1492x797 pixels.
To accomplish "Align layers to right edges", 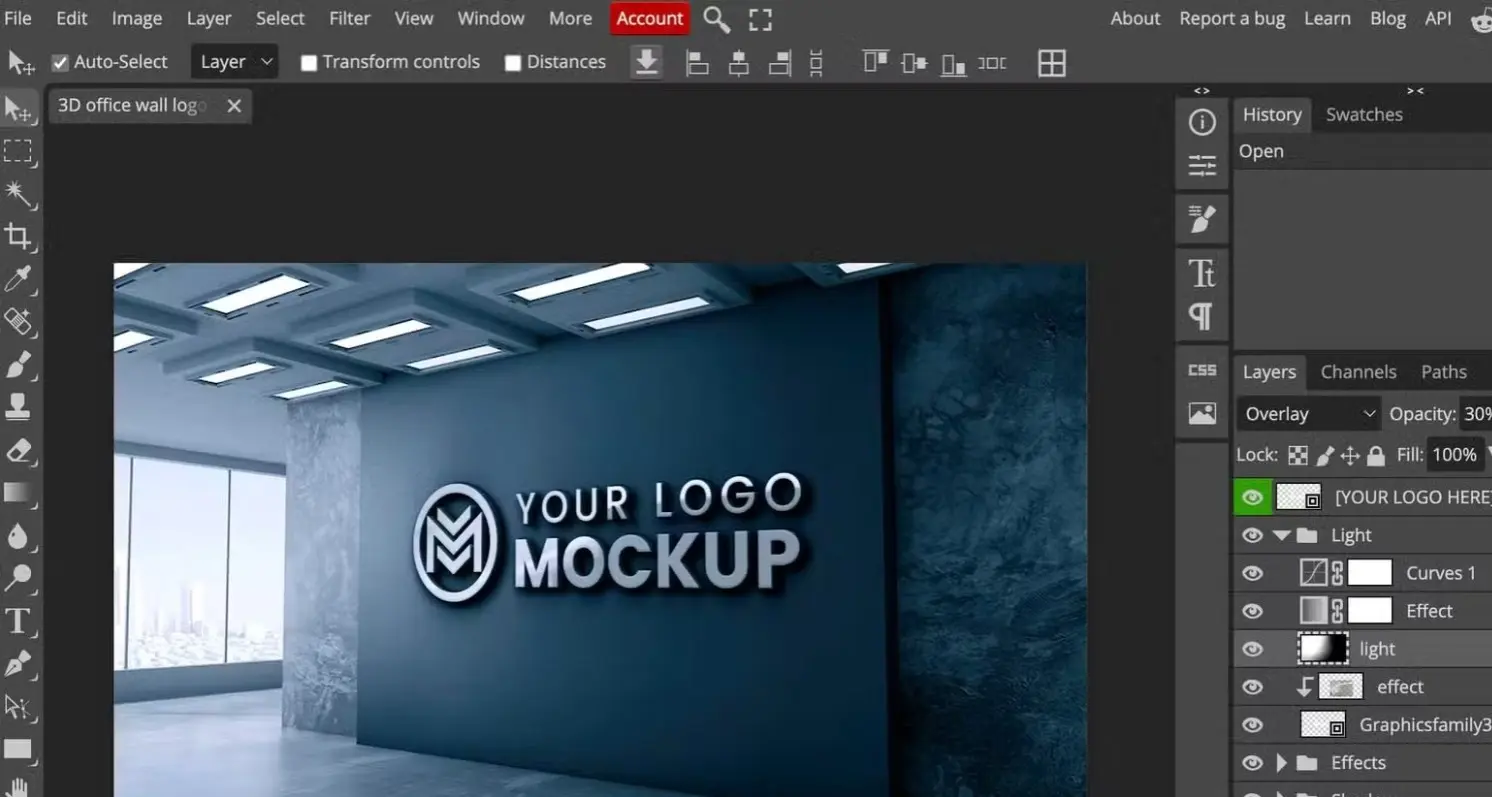I will point(780,63).
